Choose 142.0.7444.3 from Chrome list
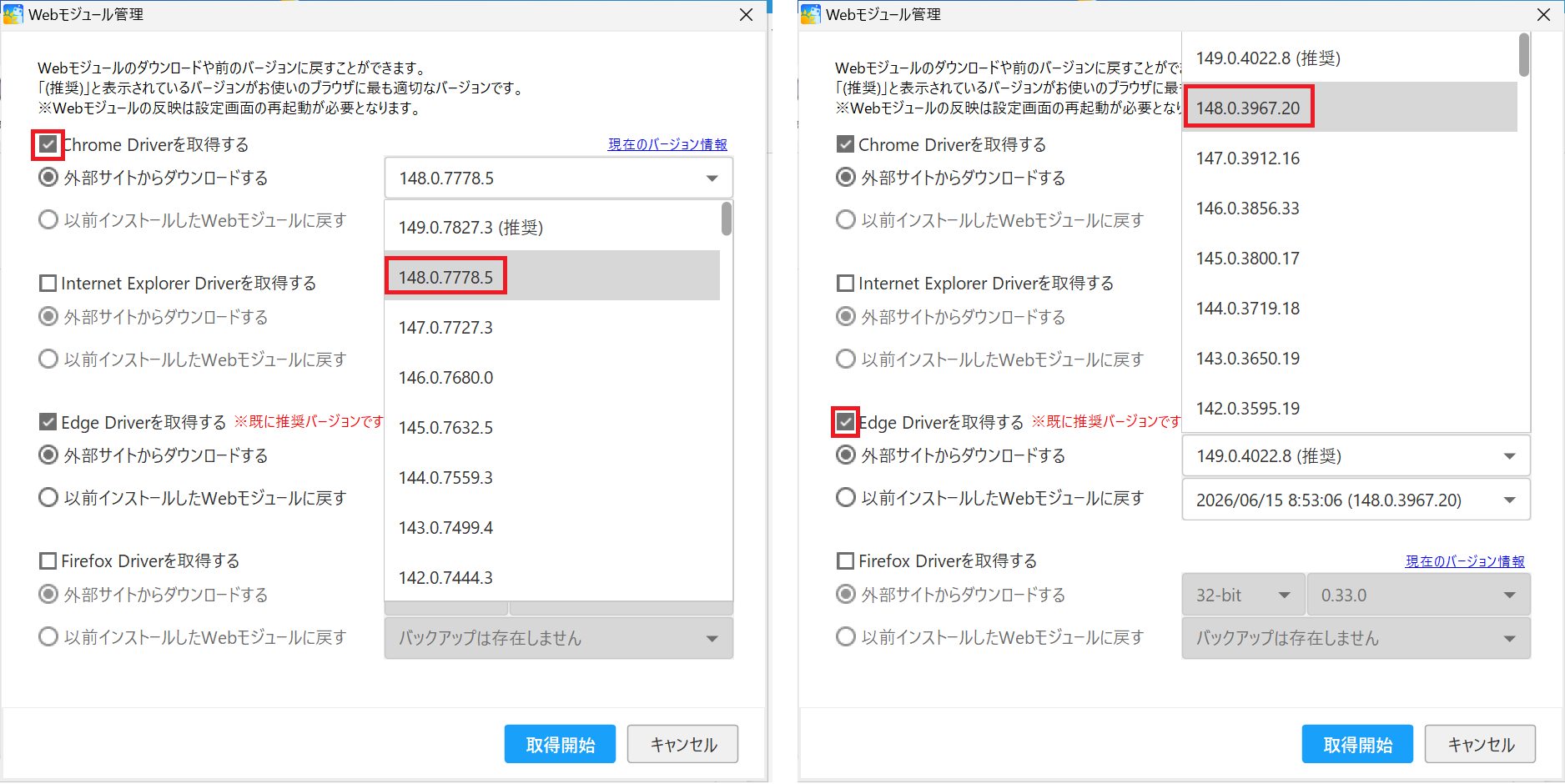This screenshot has width=1565, height=784. [x=552, y=577]
